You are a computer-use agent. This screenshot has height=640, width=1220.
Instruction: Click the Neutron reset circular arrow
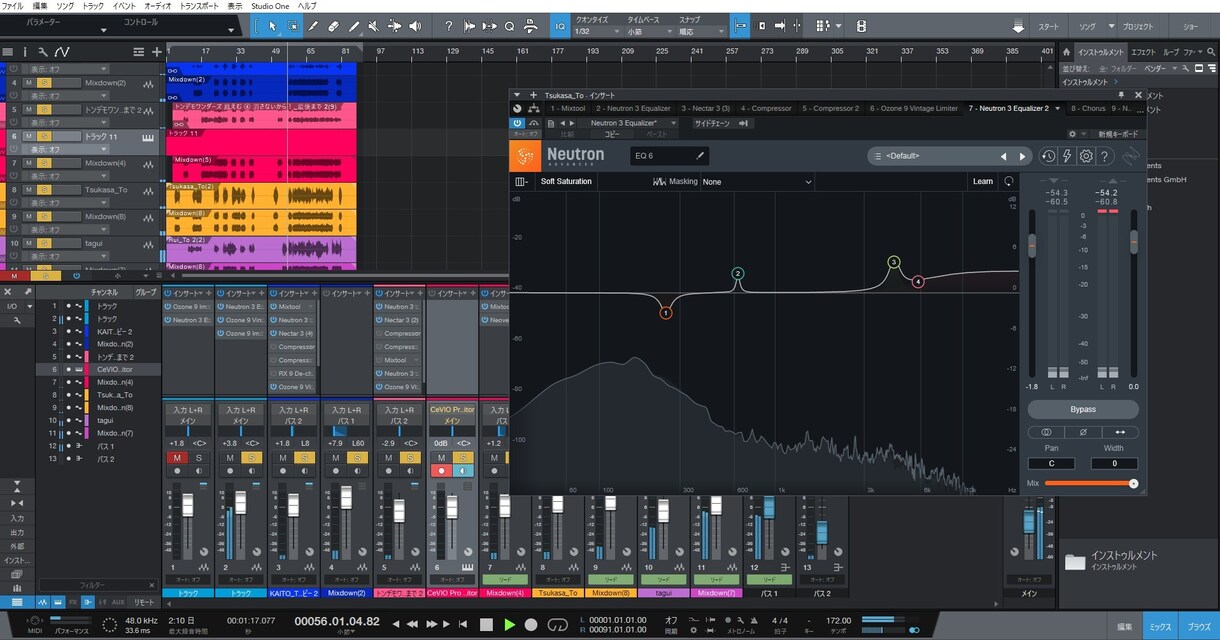click(x=1009, y=182)
